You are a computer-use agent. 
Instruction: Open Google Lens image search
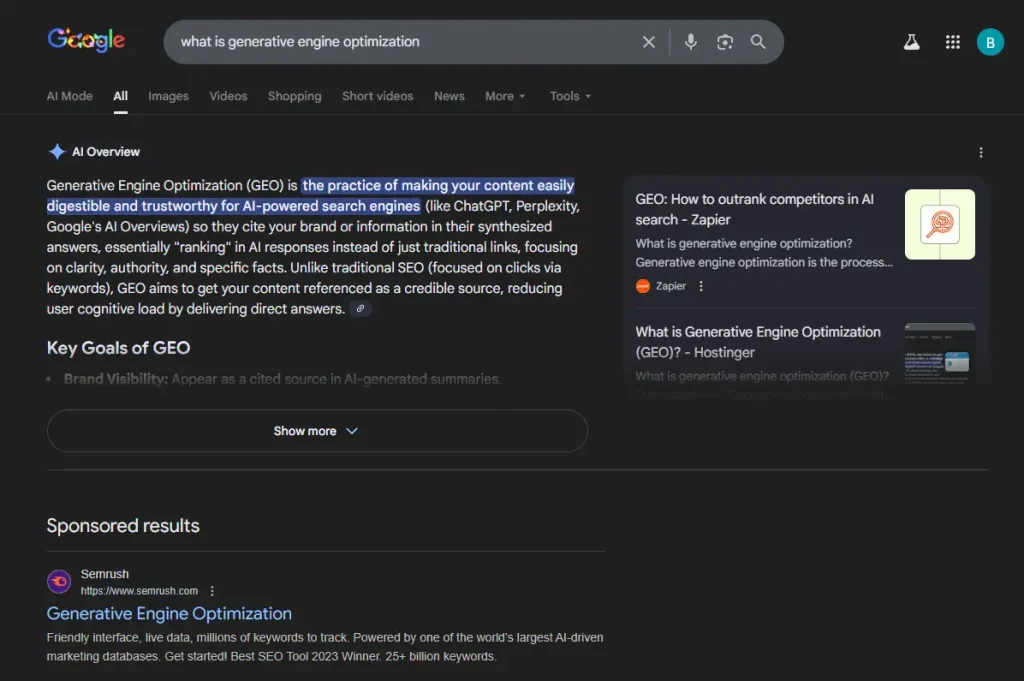724,41
